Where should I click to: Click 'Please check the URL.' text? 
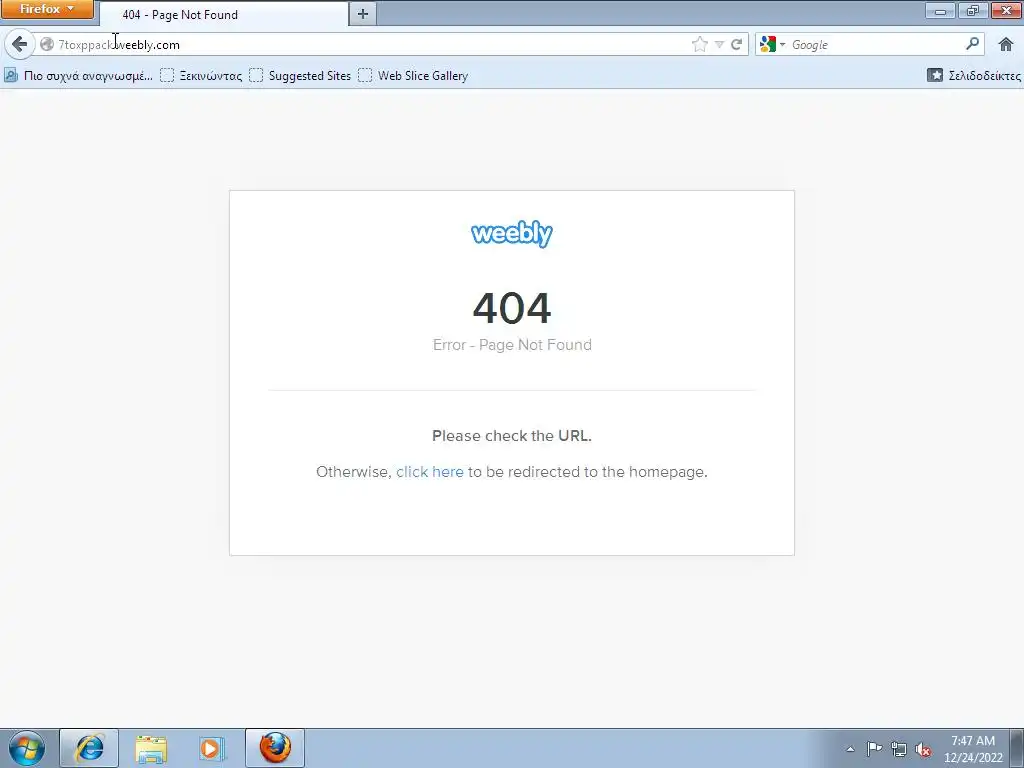[512, 436]
